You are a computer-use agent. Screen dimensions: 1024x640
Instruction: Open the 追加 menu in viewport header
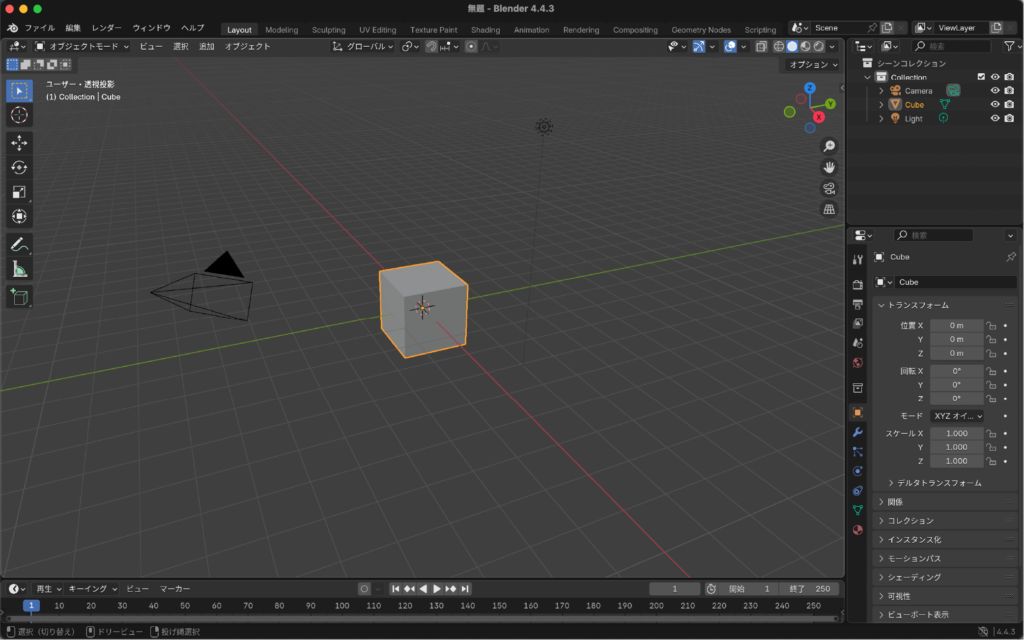click(206, 46)
